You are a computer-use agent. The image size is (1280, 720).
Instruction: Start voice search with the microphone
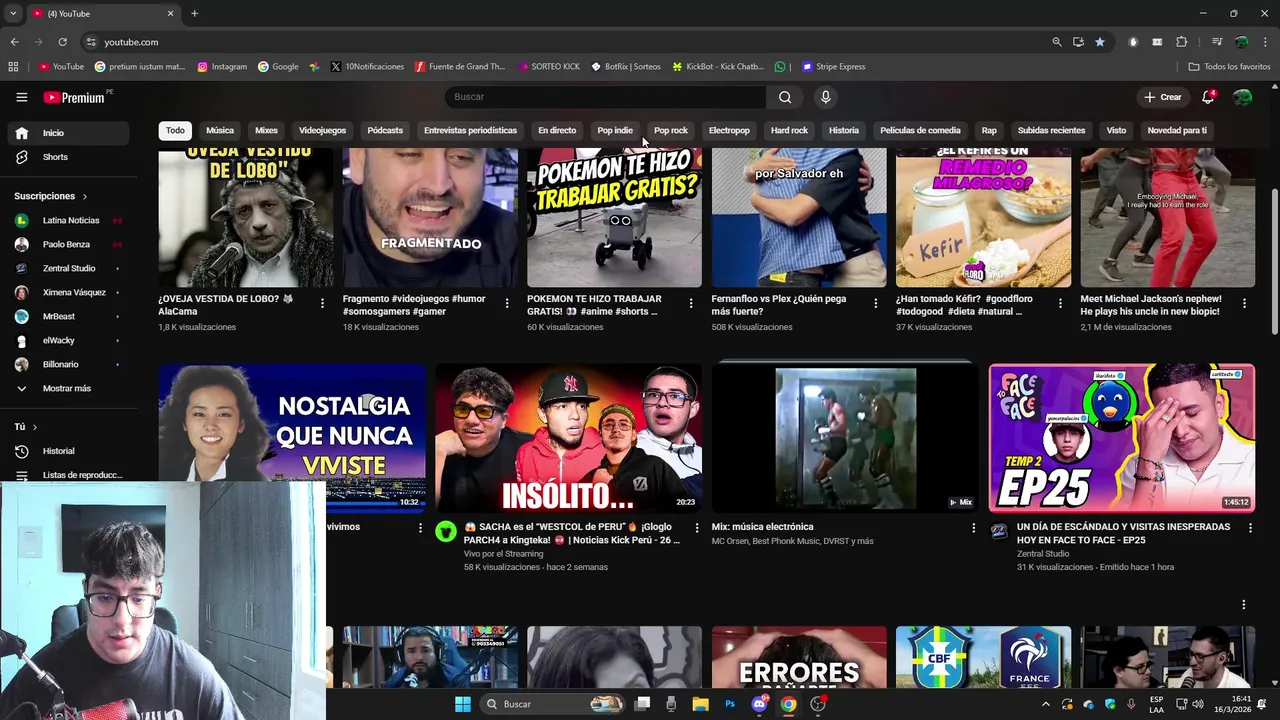(x=825, y=97)
